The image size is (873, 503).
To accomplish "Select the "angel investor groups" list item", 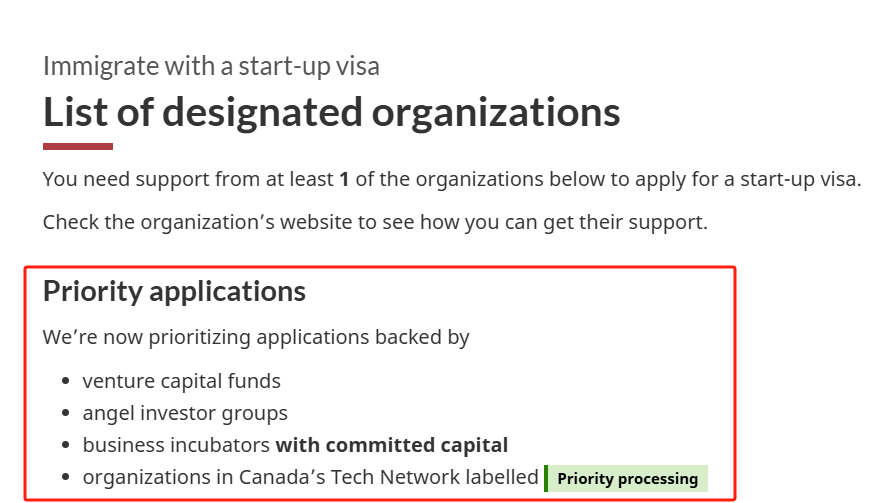I will [185, 413].
